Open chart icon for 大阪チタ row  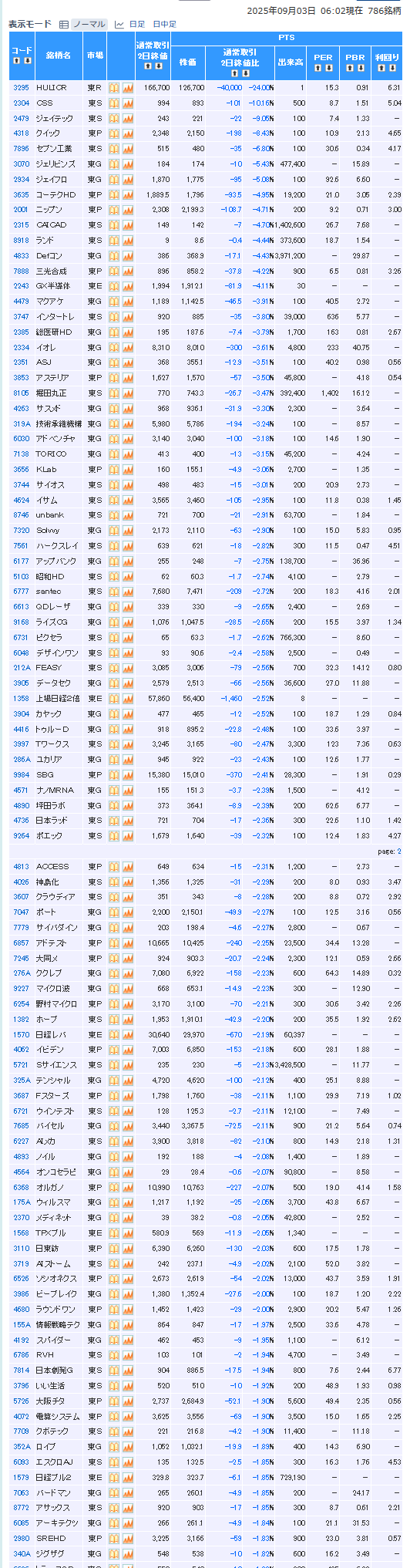click(127, 1401)
